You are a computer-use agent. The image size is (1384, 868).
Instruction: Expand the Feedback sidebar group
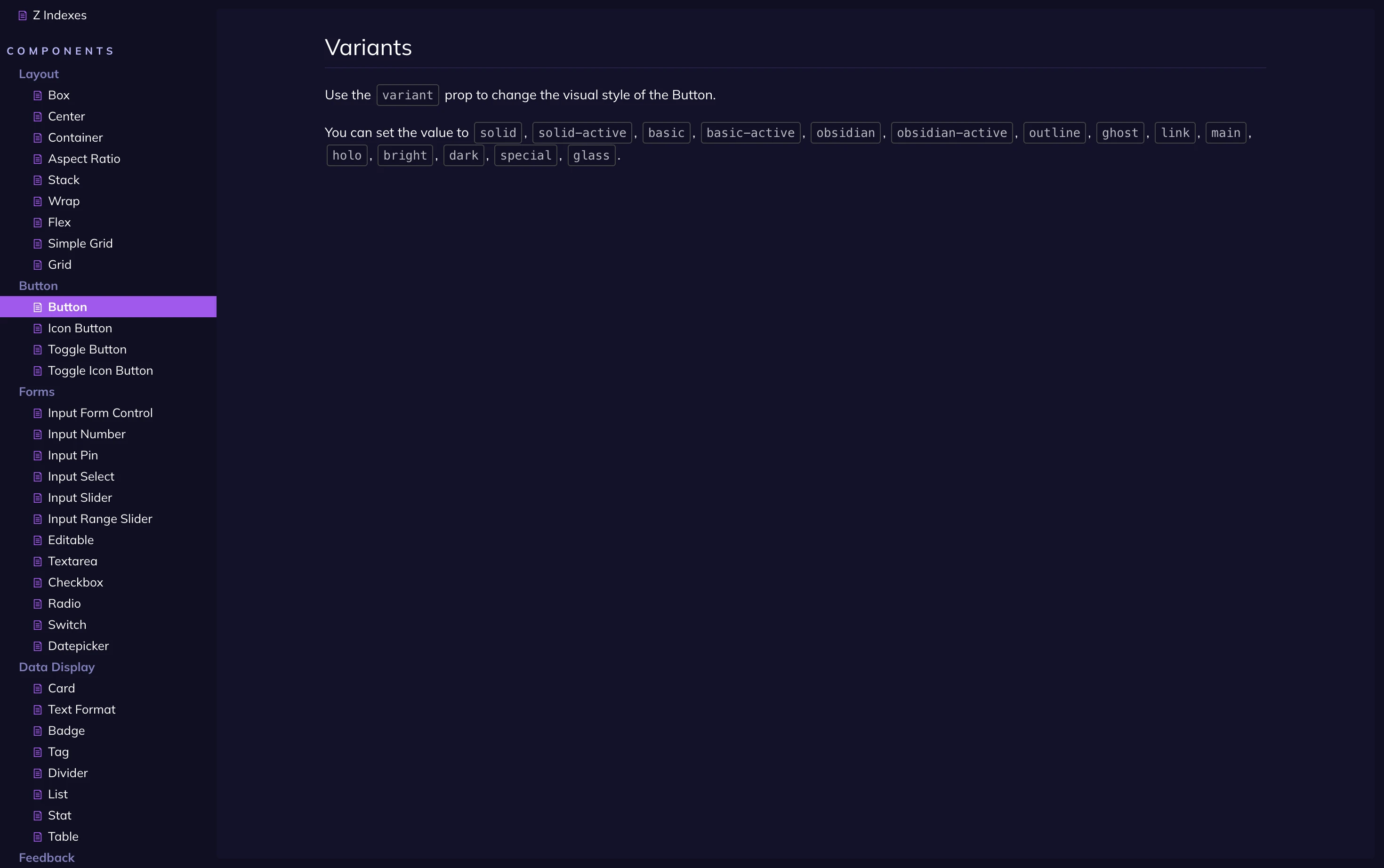pos(47,858)
